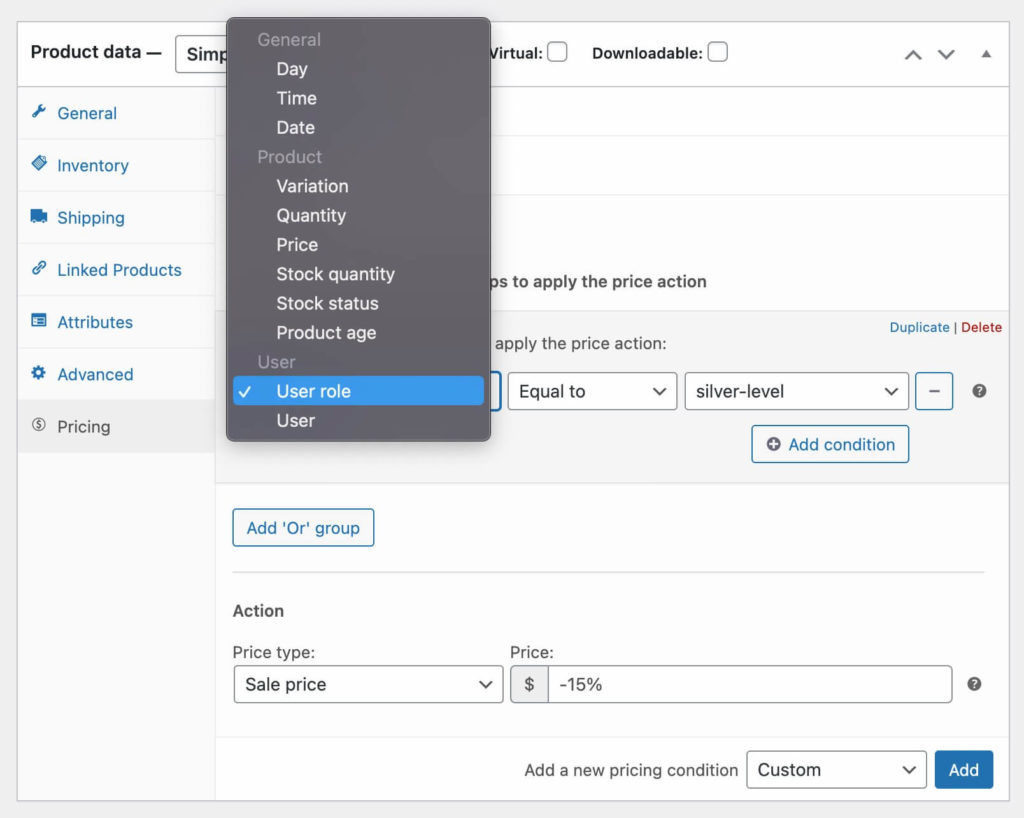Toggle the Downloadable checkbox
The image size is (1024, 818).
[x=718, y=52]
